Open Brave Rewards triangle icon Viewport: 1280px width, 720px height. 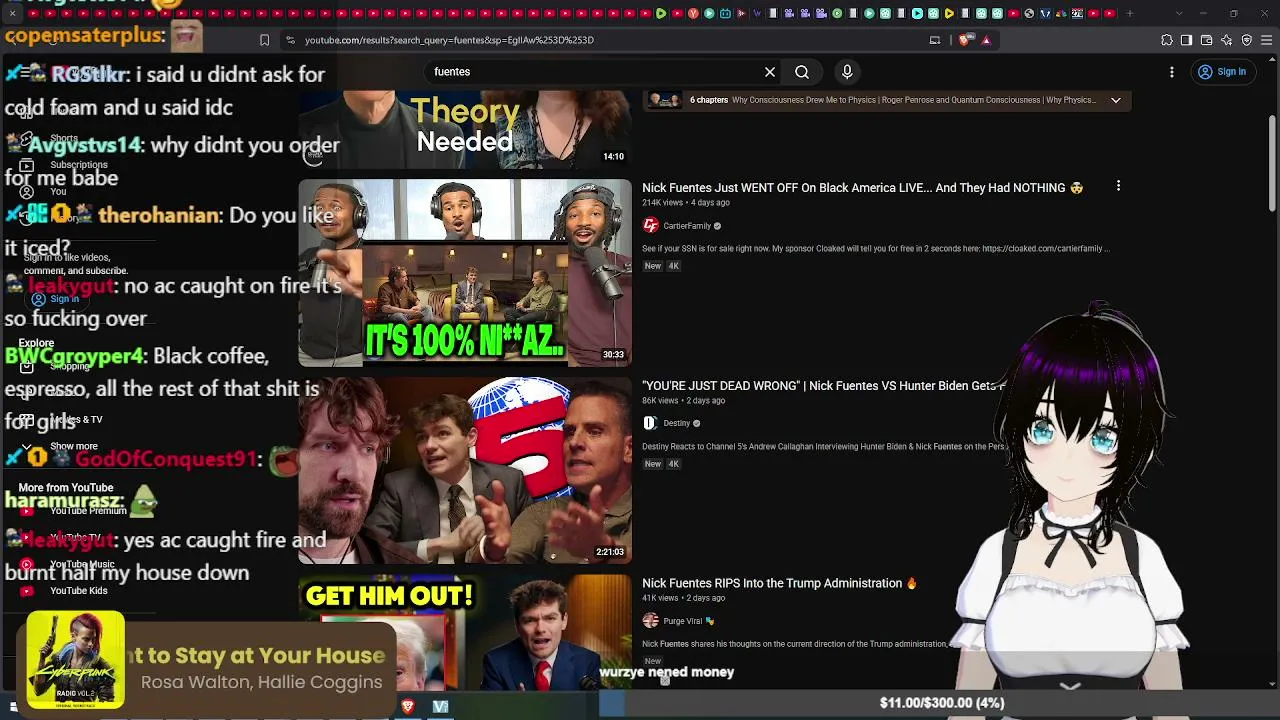pyautogui.click(x=986, y=40)
